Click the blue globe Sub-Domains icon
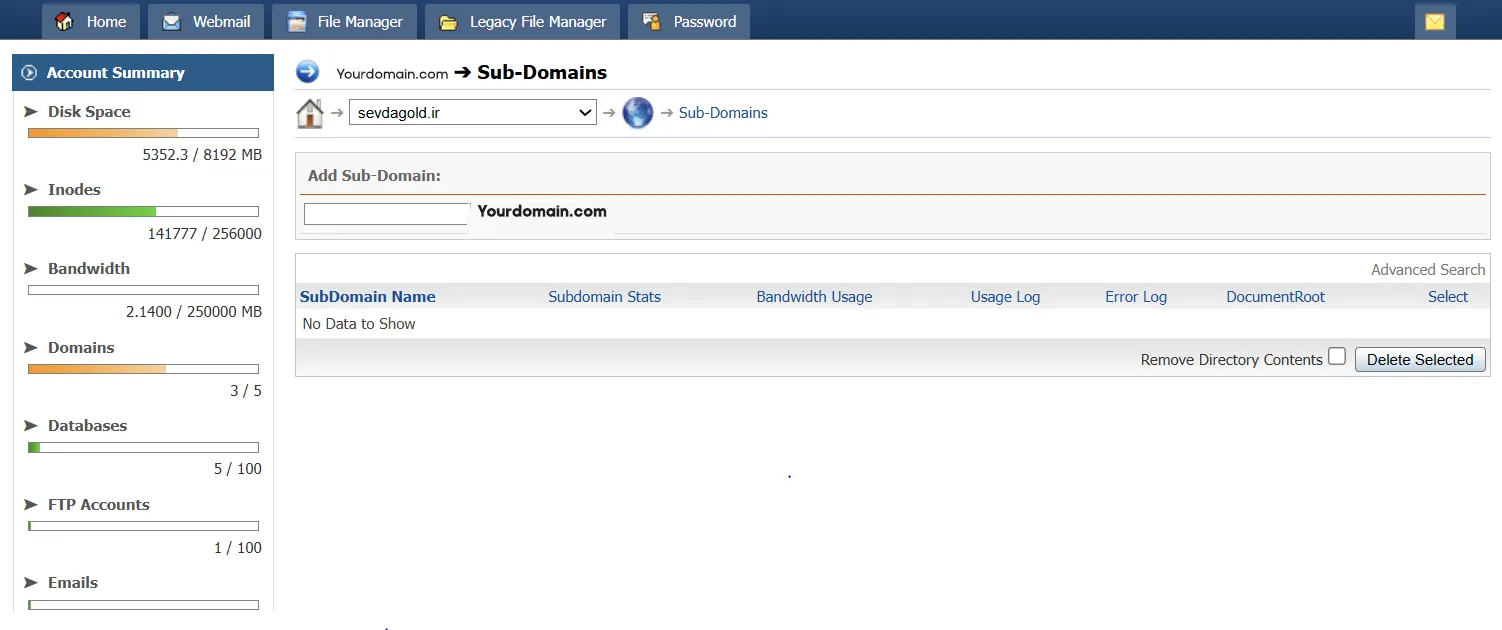Screen dimensions: 1502x630 637,113
